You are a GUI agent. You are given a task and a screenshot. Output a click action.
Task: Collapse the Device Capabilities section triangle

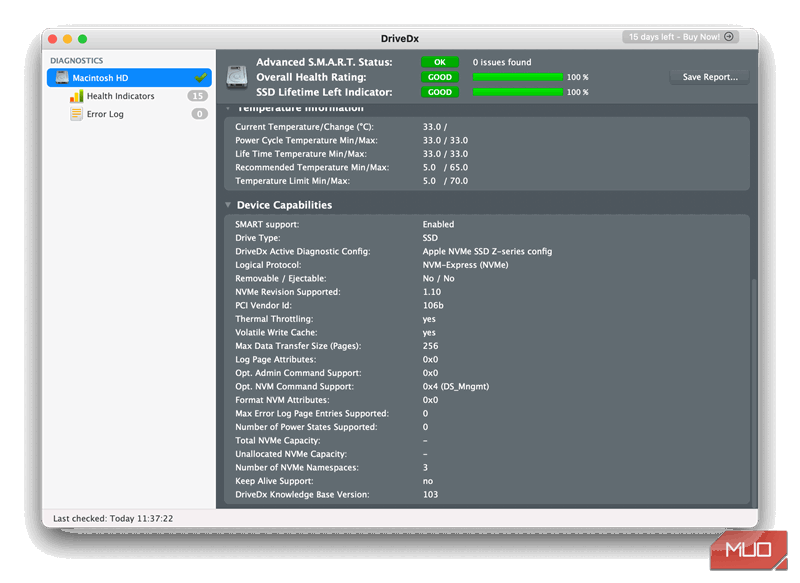(228, 205)
